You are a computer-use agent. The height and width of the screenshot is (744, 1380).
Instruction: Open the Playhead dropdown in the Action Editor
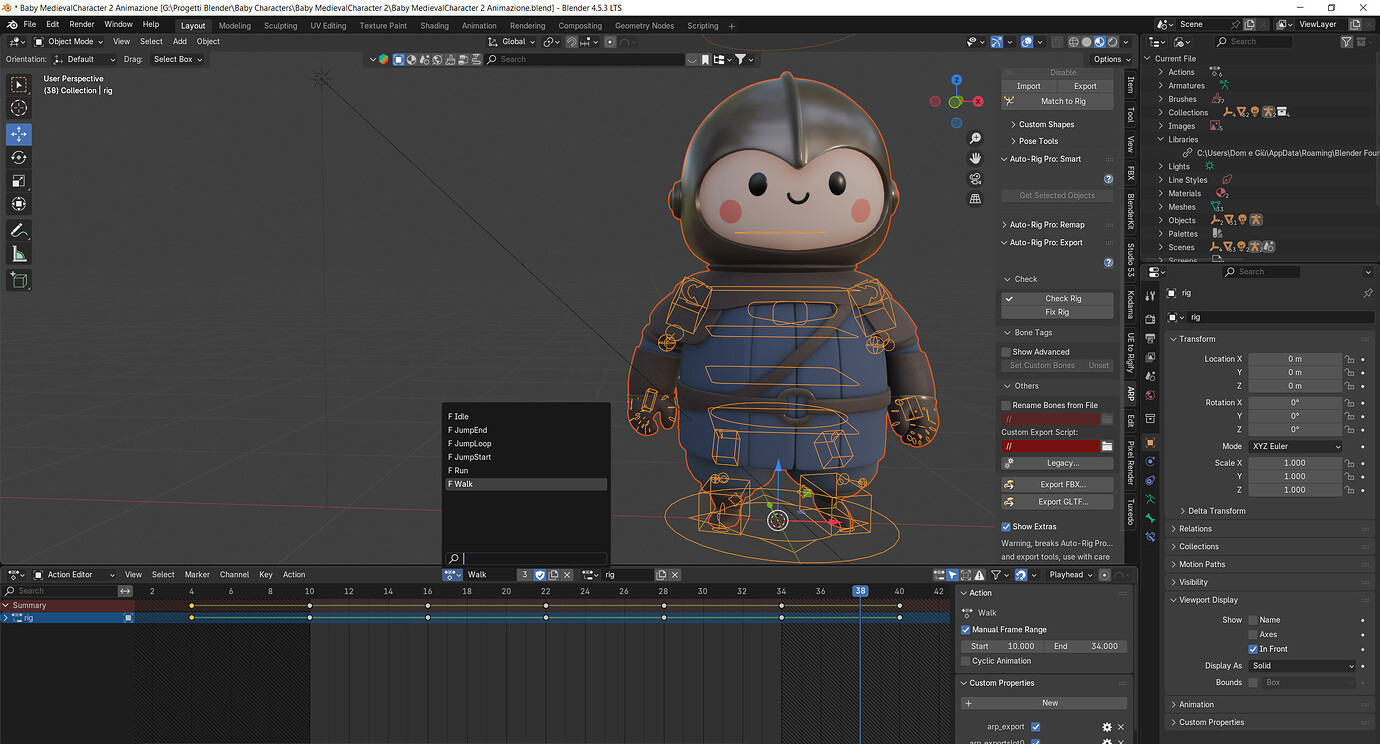[1069, 575]
